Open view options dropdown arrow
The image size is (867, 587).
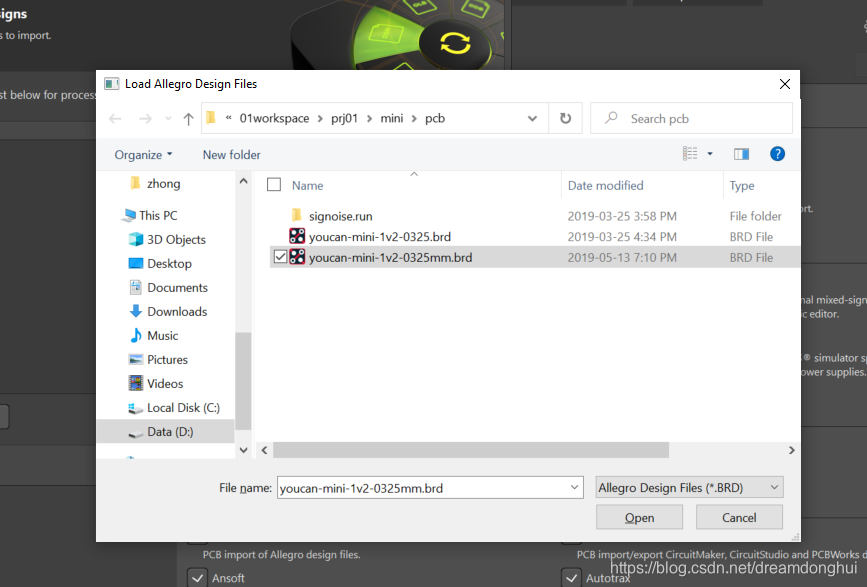coord(710,154)
